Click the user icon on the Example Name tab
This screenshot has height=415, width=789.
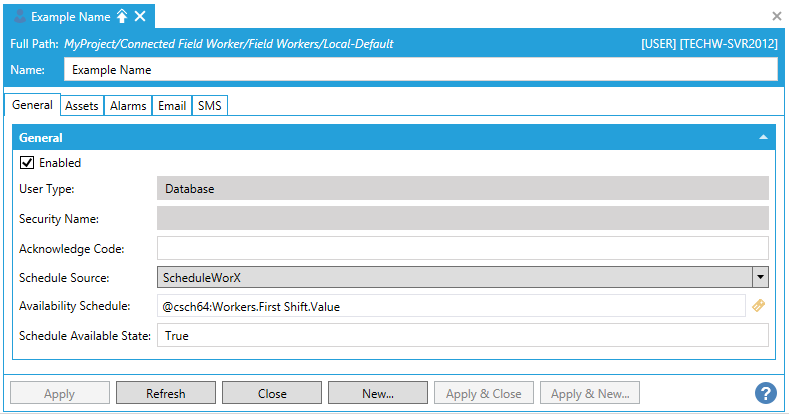coord(19,16)
